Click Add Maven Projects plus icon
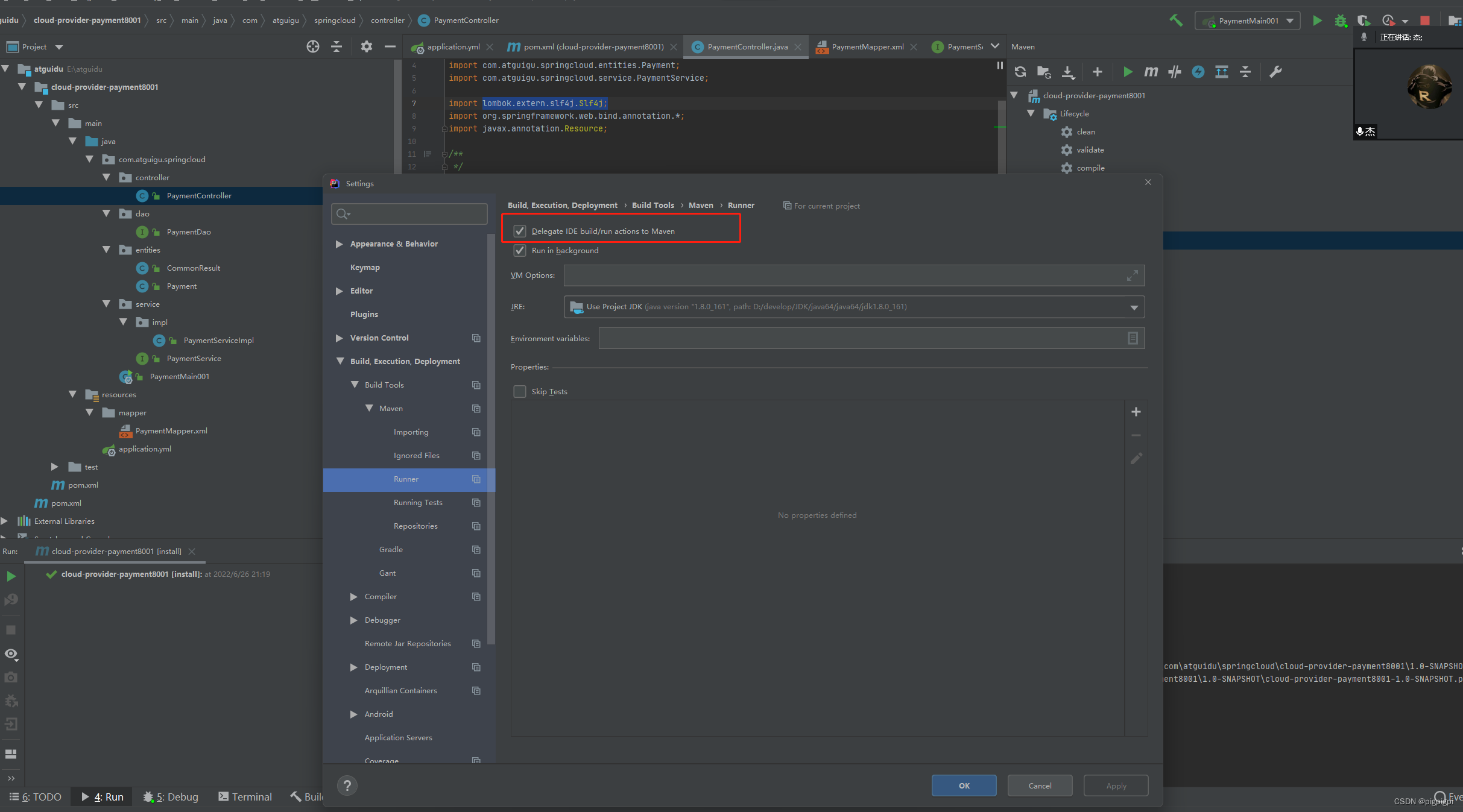The width and height of the screenshot is (1463, 812). tap(1098, 72)
